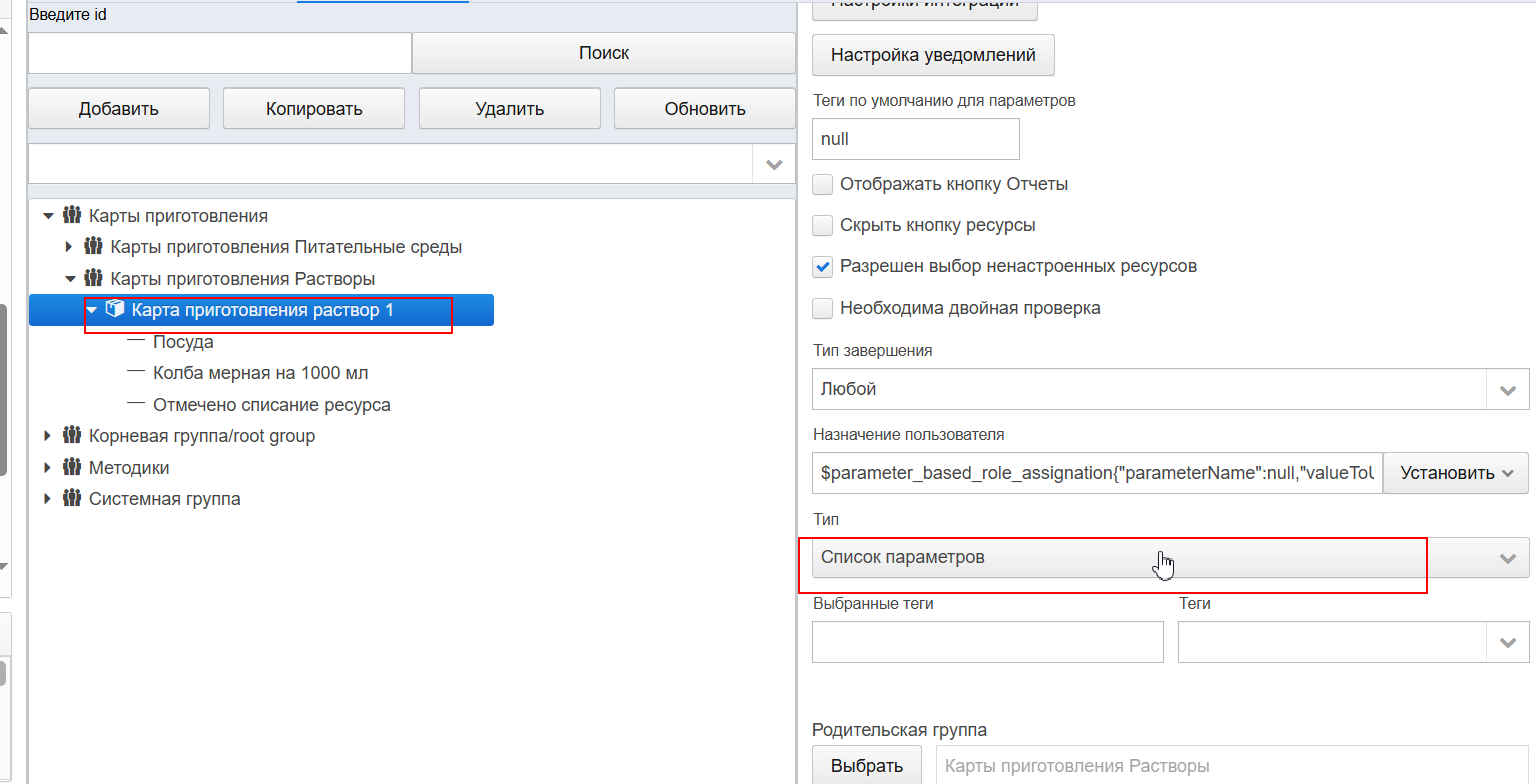Click the group icon of Карты приготовления
This screenshot has width=1536, height=784.
click(x=71, y=215)
